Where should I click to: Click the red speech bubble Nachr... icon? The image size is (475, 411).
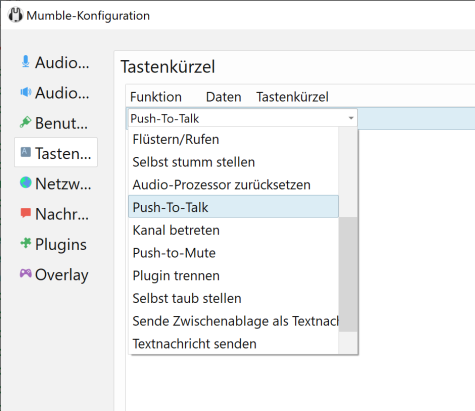tap(26, 213)
